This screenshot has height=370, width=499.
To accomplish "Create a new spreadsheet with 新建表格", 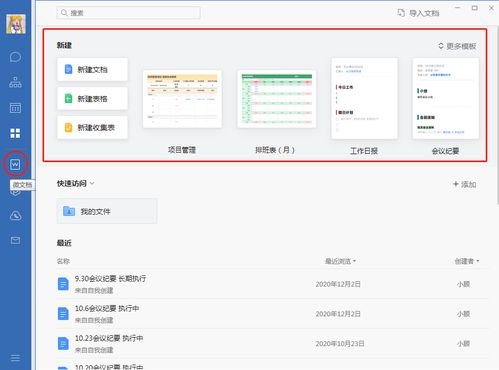I will [92, 98].
